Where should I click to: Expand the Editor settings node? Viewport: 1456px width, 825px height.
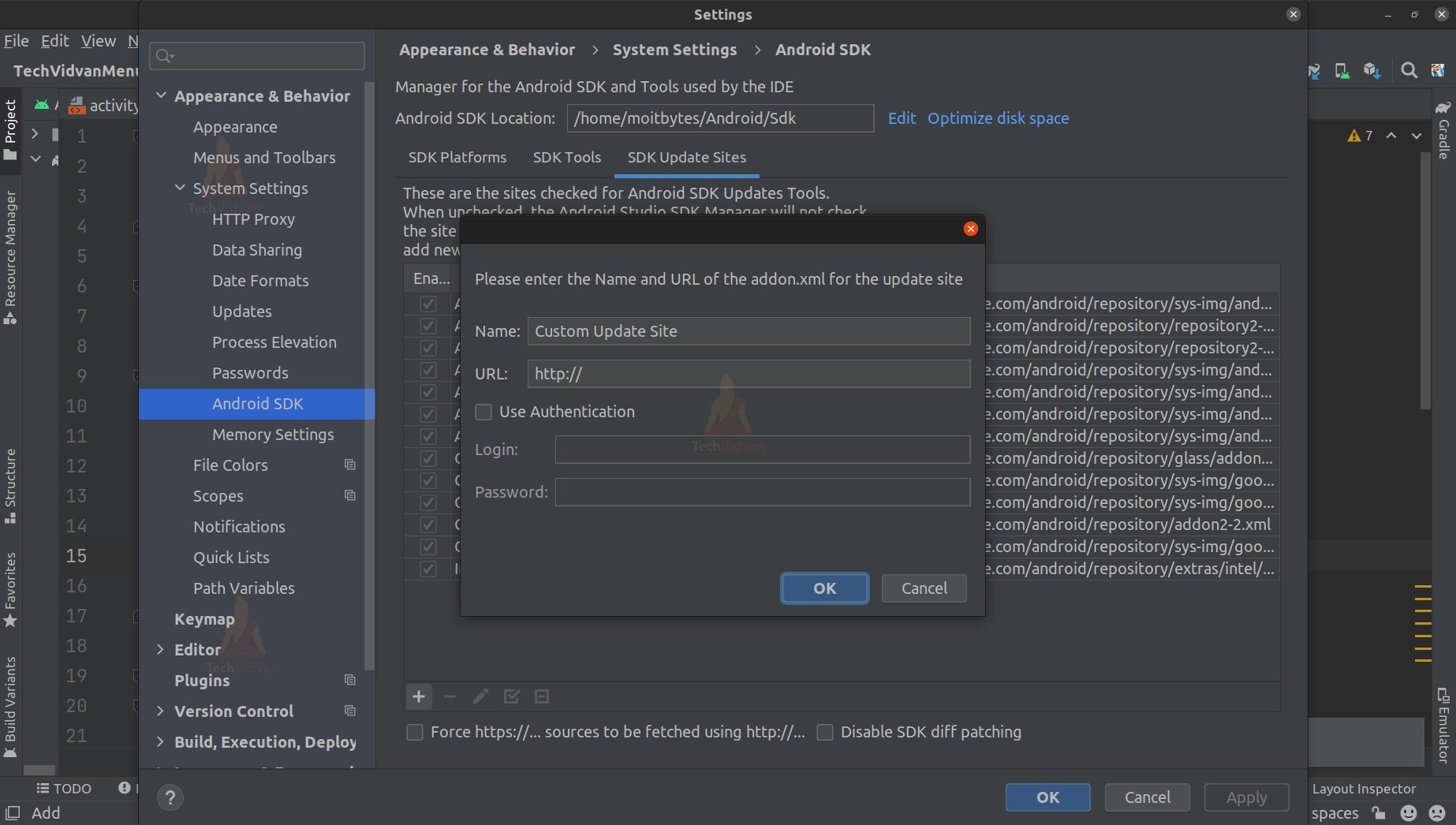pyautogui.click(x=160, y=649)
